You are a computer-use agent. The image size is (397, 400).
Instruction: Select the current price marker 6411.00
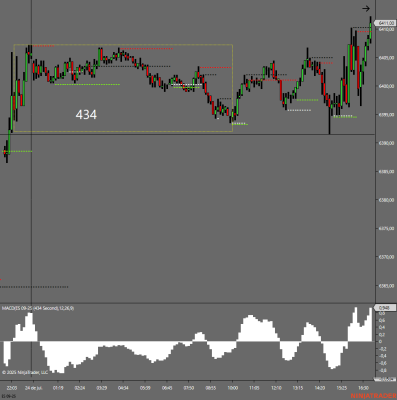(386, 23)
